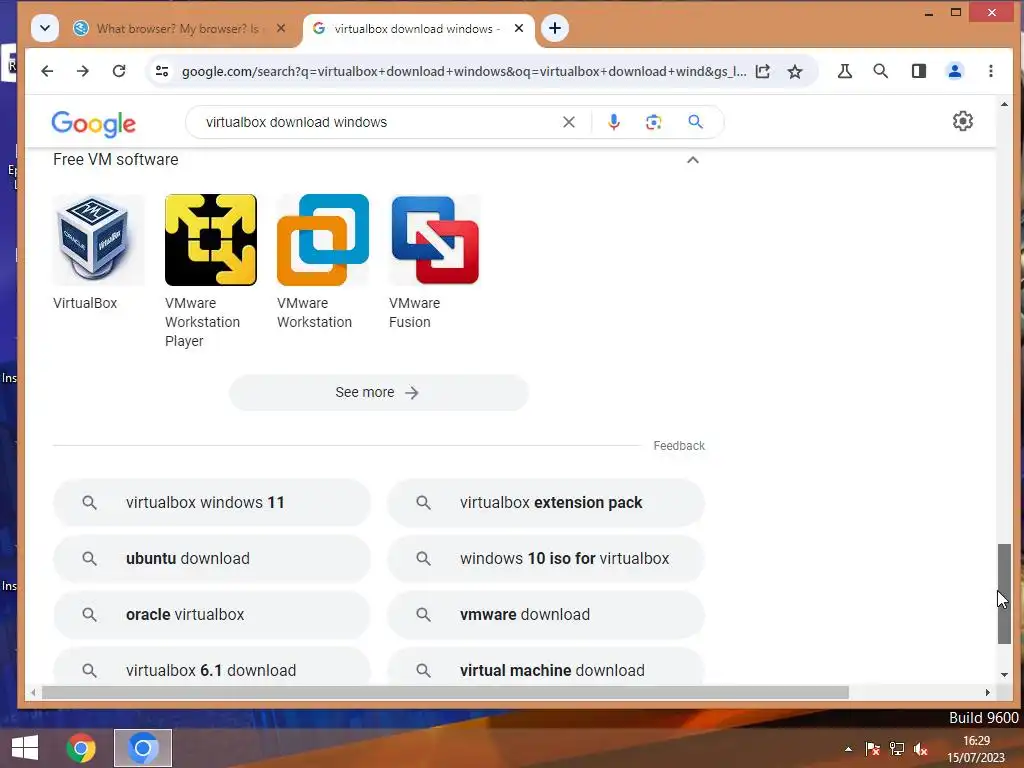Submit search with blue magnifier
This screenshot has height=768, width=1024.
click(696, 122)
